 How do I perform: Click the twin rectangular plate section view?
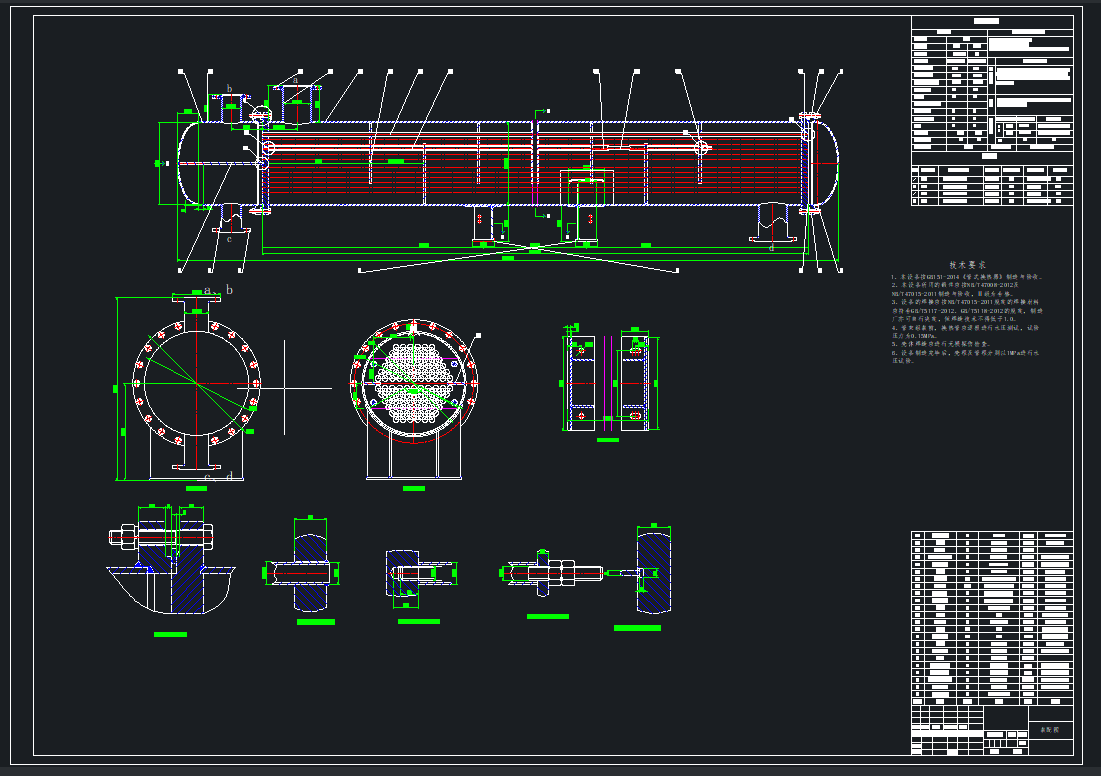[x=607, y=384]
